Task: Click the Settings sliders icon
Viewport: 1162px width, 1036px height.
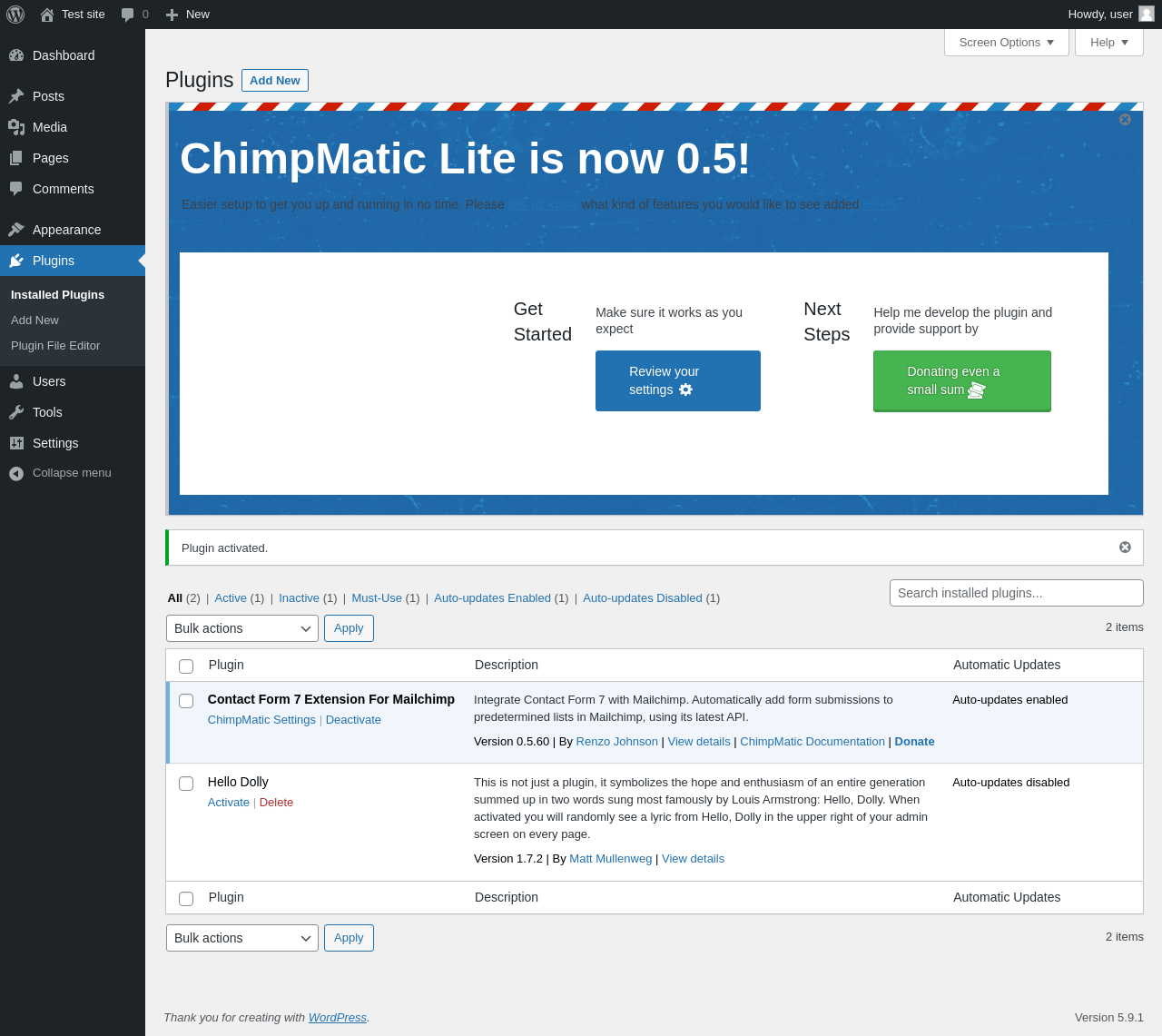Action: pos(16,443)
